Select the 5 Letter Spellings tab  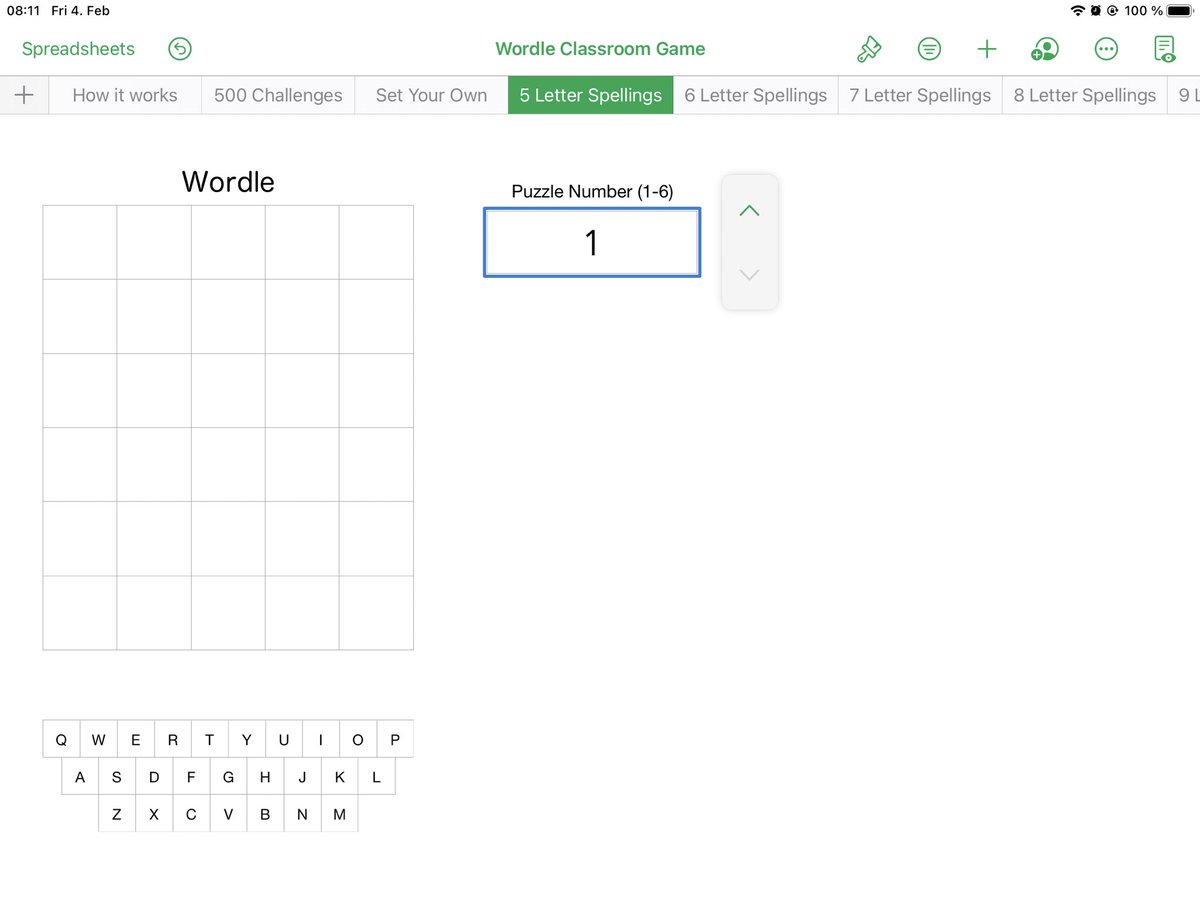click(590, 95)
